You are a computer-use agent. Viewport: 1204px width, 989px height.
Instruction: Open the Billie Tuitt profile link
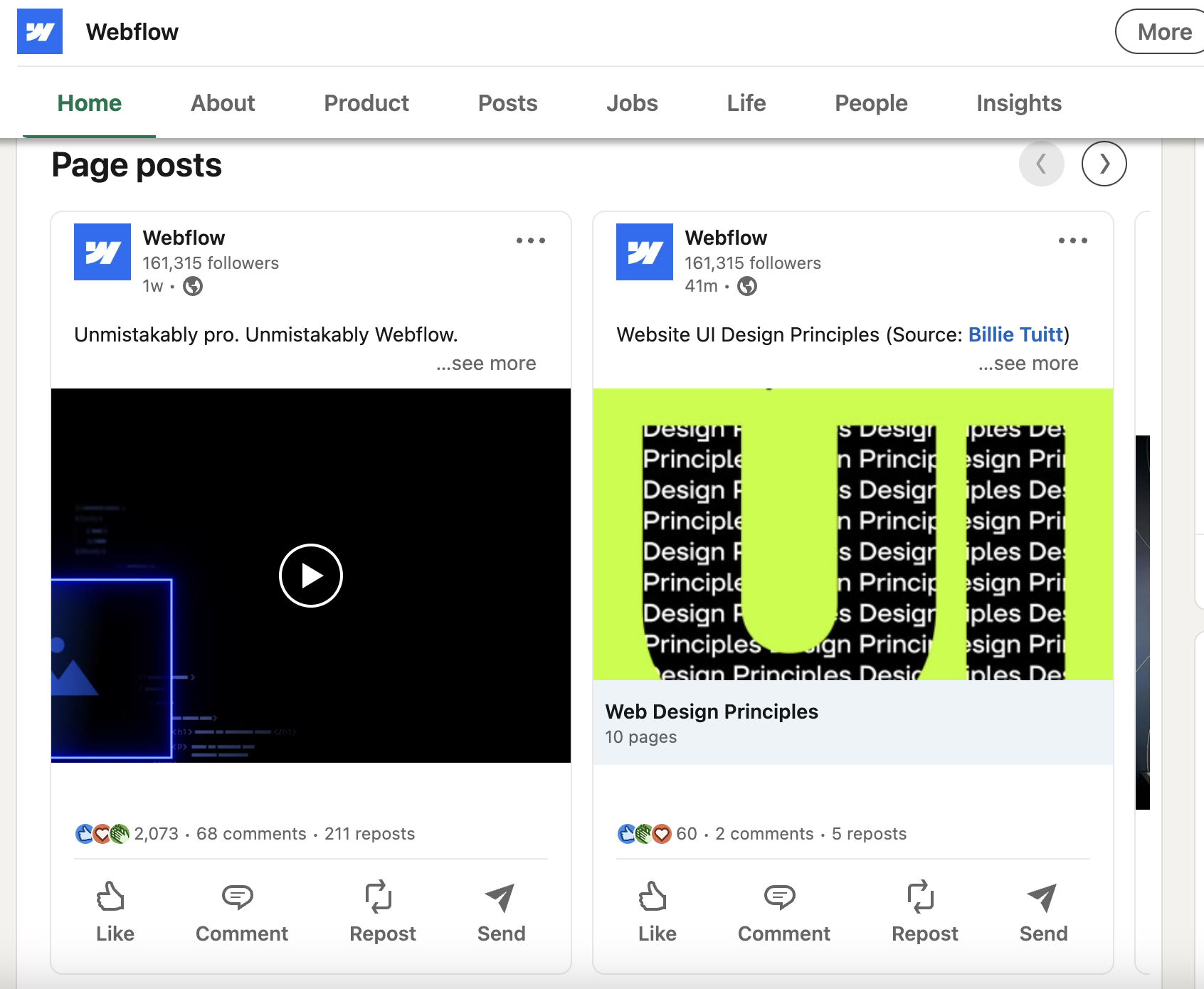tap(1015, 334)
